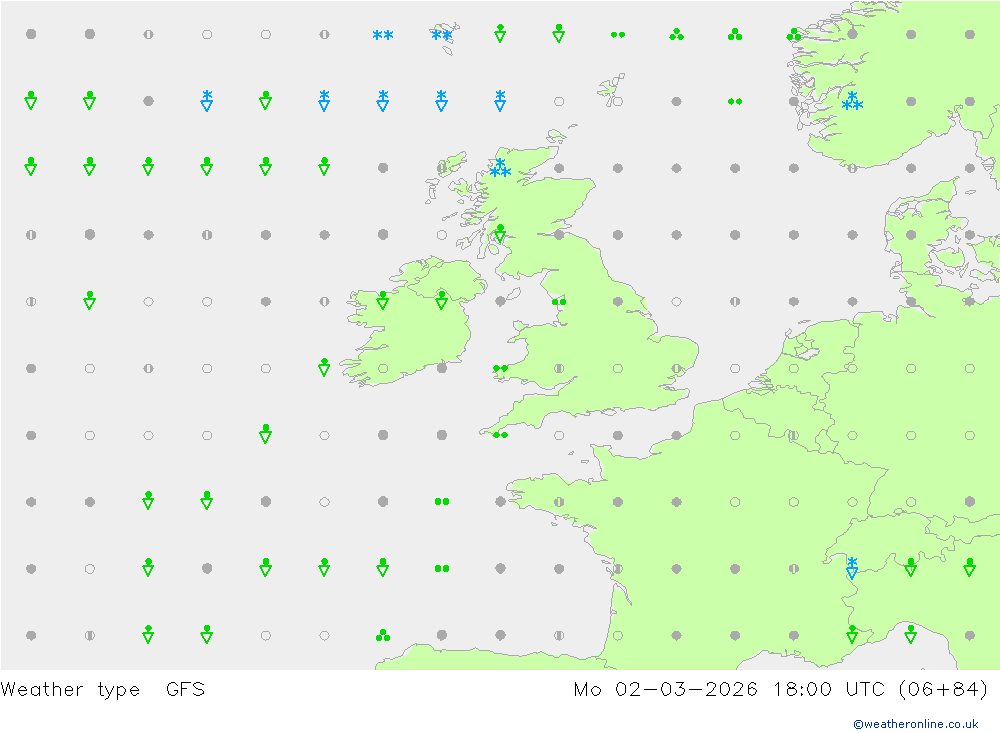Viewport: 1000px width, 733px height.
Task: Select the blue snow symbol over northern Scotland
Action: pyautogui.click(x=500, y=168)
